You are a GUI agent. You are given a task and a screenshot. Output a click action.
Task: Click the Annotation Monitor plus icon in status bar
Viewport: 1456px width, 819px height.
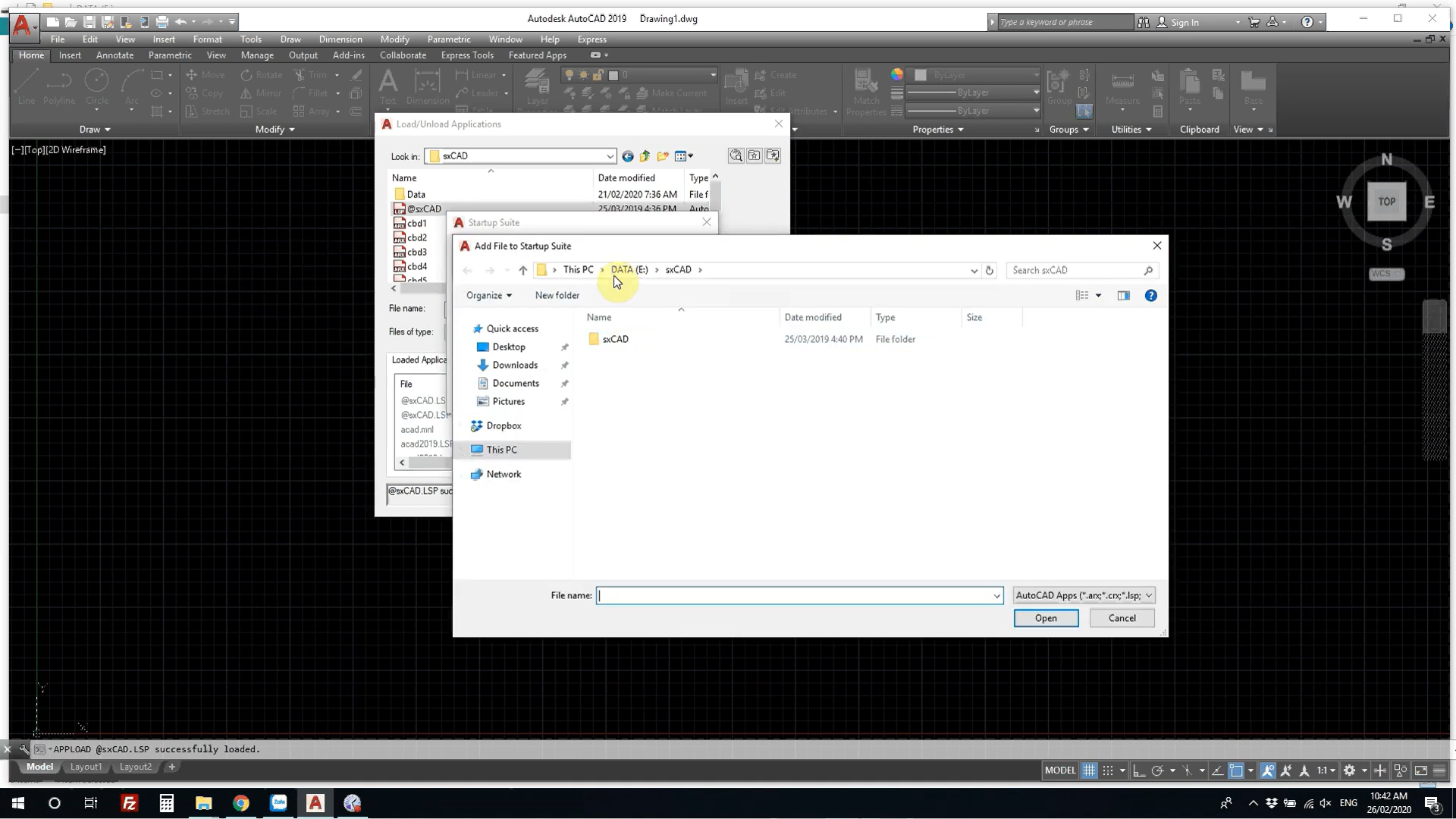coord(1380,770)
